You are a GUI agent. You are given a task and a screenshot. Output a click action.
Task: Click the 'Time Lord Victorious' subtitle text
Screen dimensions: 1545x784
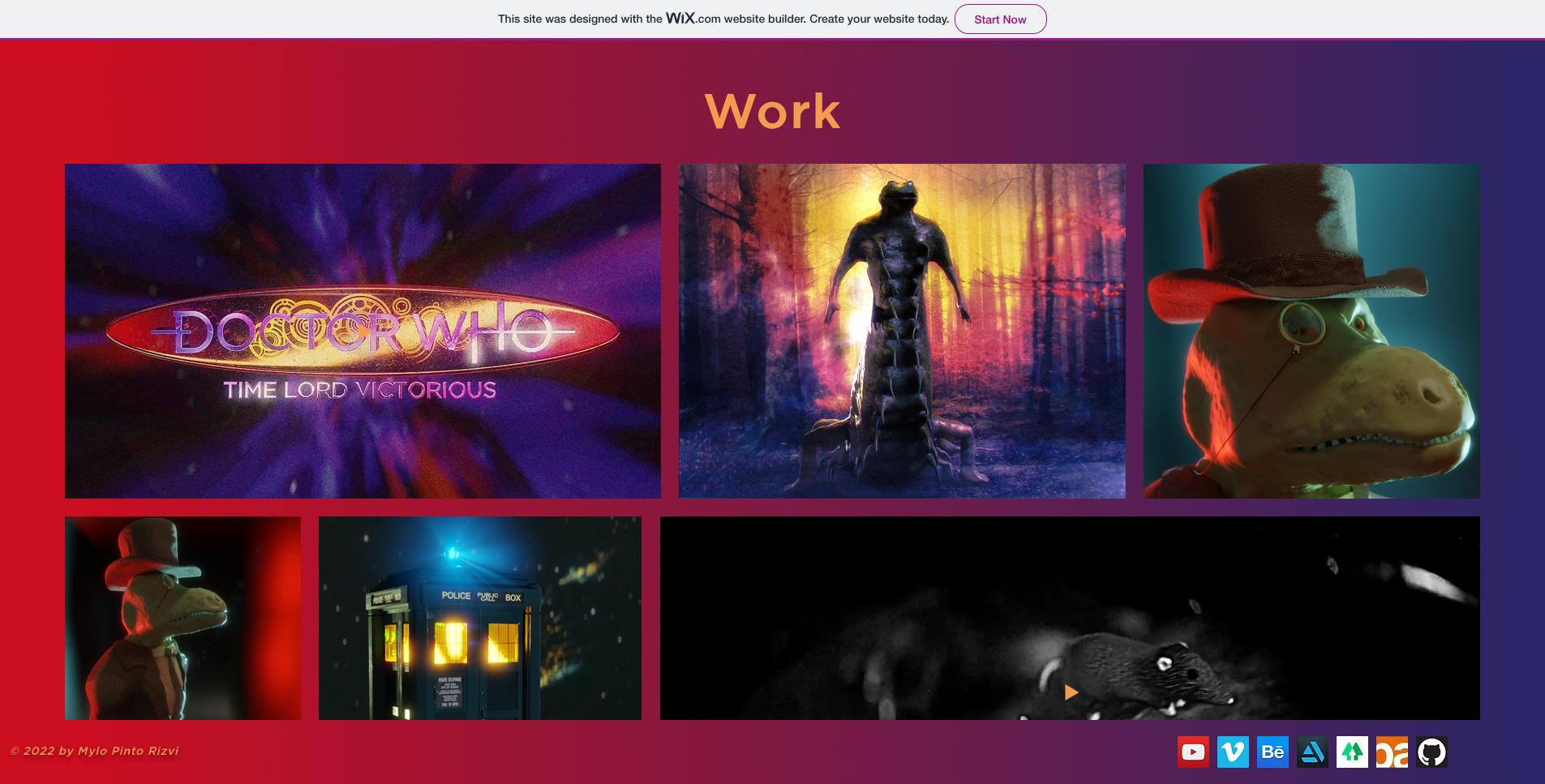360,390
